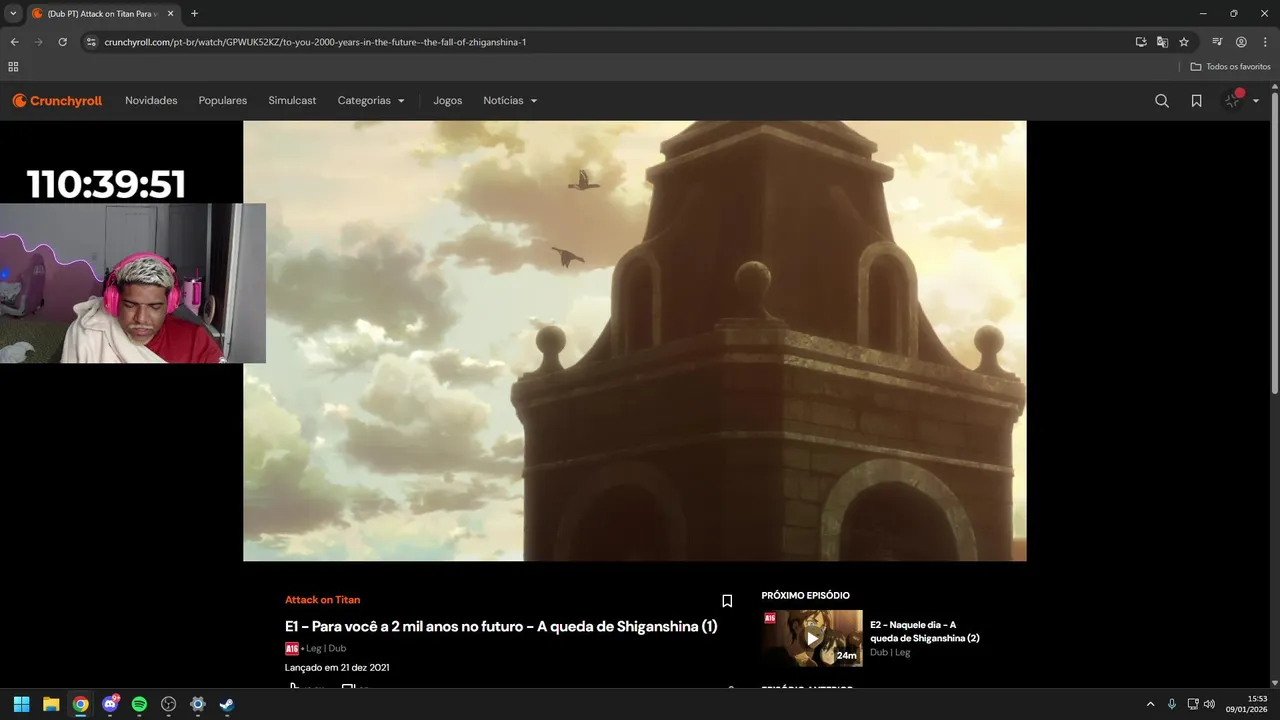Open the Novidades menu item
This screenshot has width=1280, height=720.
click(151, 101)
